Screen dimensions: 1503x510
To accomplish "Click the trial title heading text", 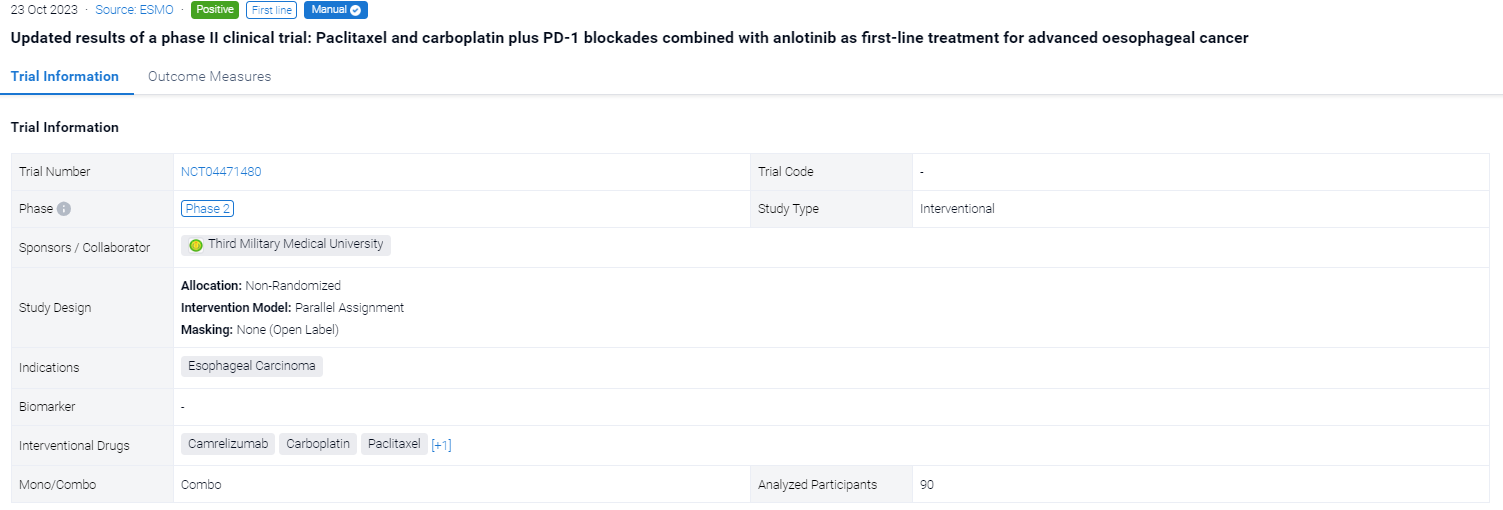I will (629, 38).
